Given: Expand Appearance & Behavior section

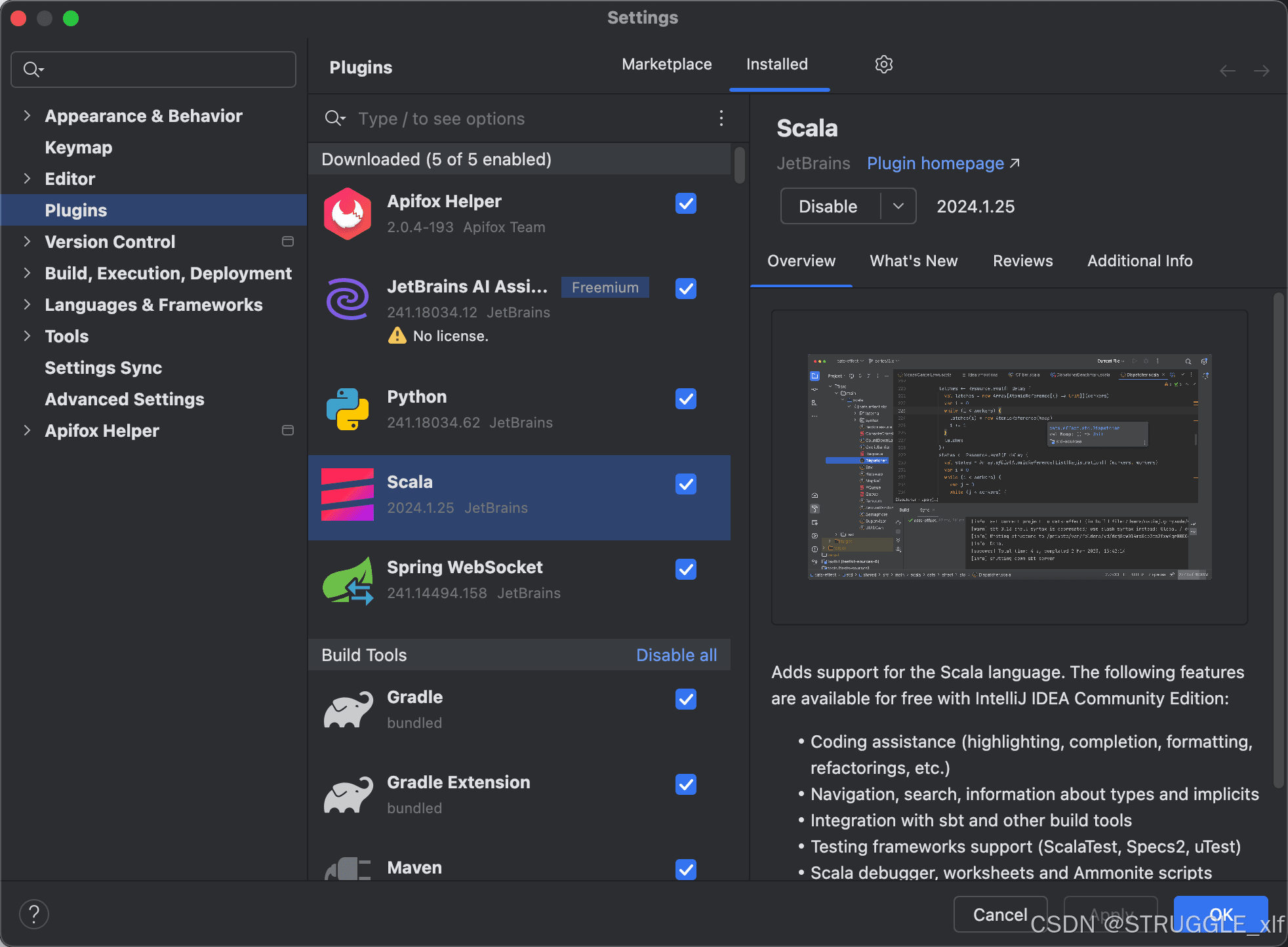Looking at the screenshot, I should pos(27,115).
